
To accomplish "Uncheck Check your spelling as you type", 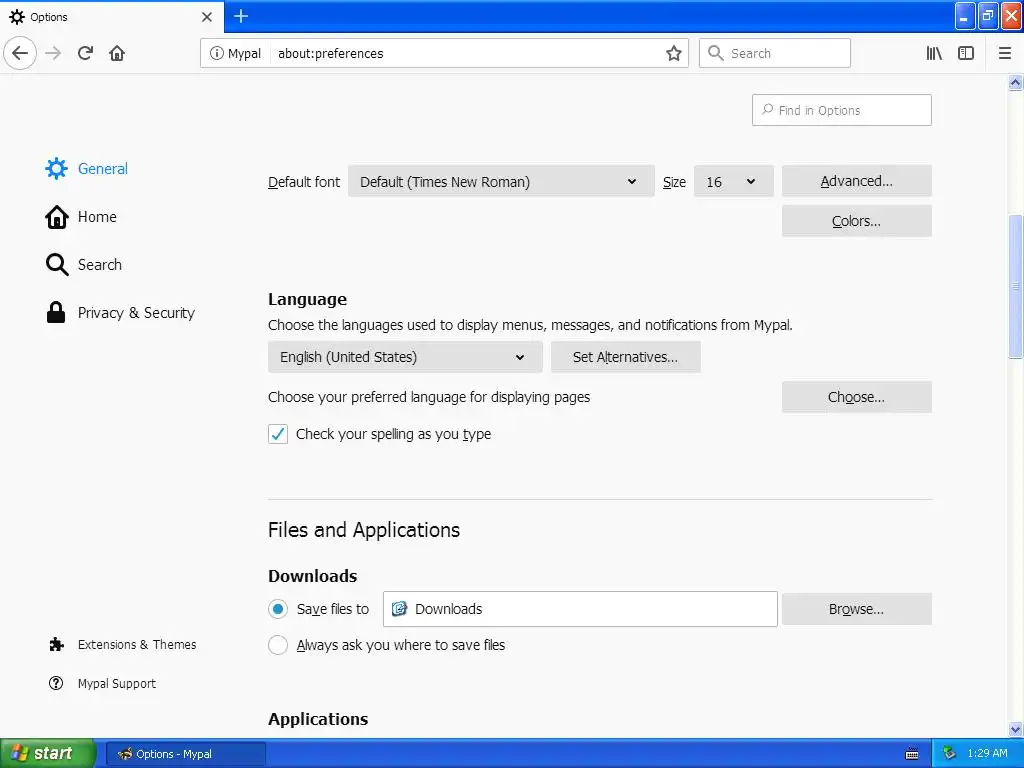I will coord(278,434).
